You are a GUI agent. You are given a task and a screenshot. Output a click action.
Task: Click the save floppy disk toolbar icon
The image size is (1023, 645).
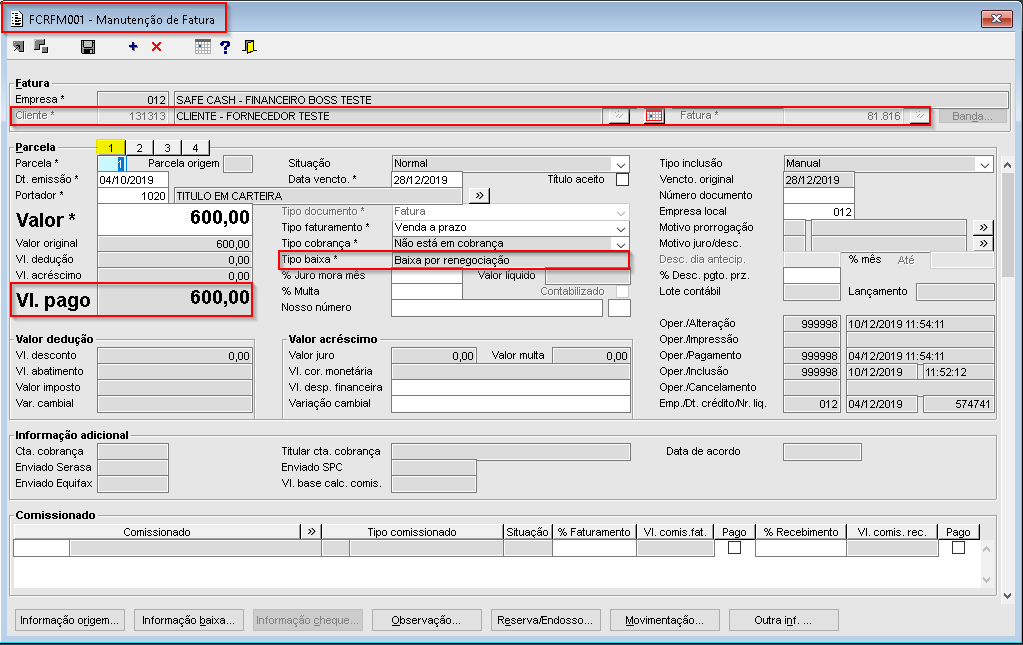coord(87,47)
